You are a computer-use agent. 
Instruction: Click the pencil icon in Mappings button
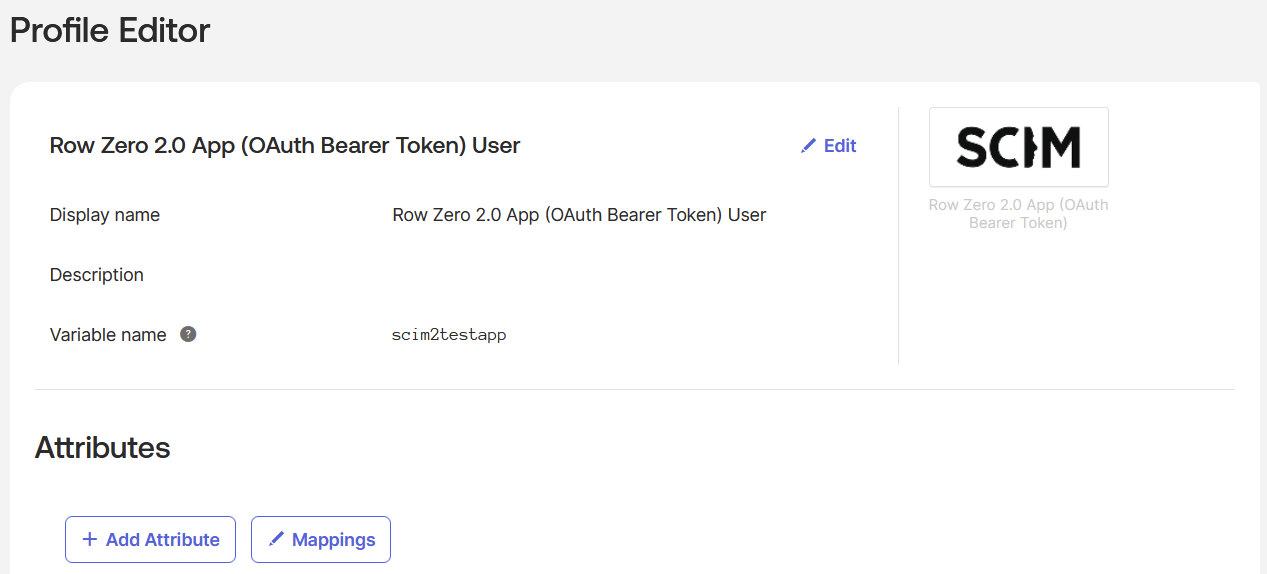(x=276, y=539)
